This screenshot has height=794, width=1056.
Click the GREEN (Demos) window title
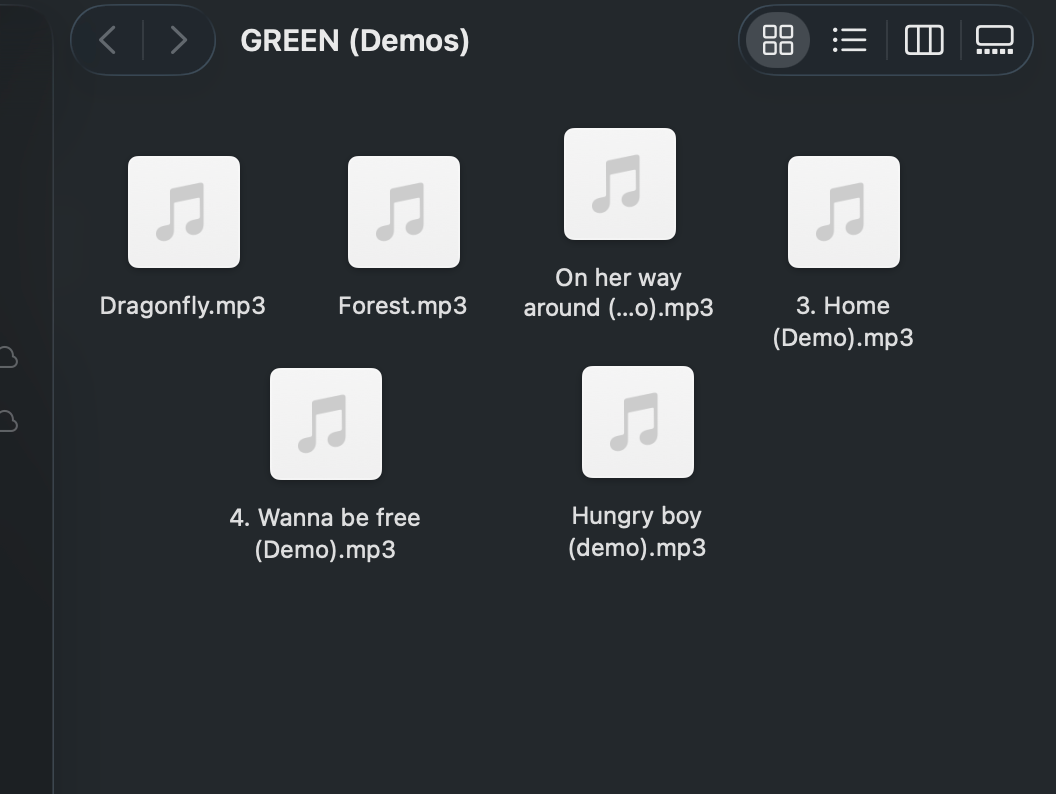tap(357, 40)
